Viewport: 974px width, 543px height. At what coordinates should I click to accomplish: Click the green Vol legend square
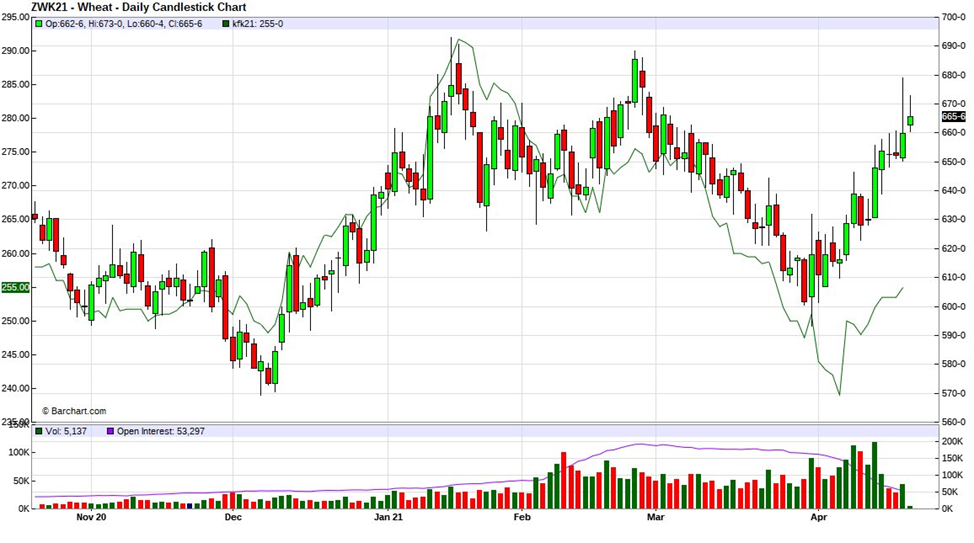39,431
